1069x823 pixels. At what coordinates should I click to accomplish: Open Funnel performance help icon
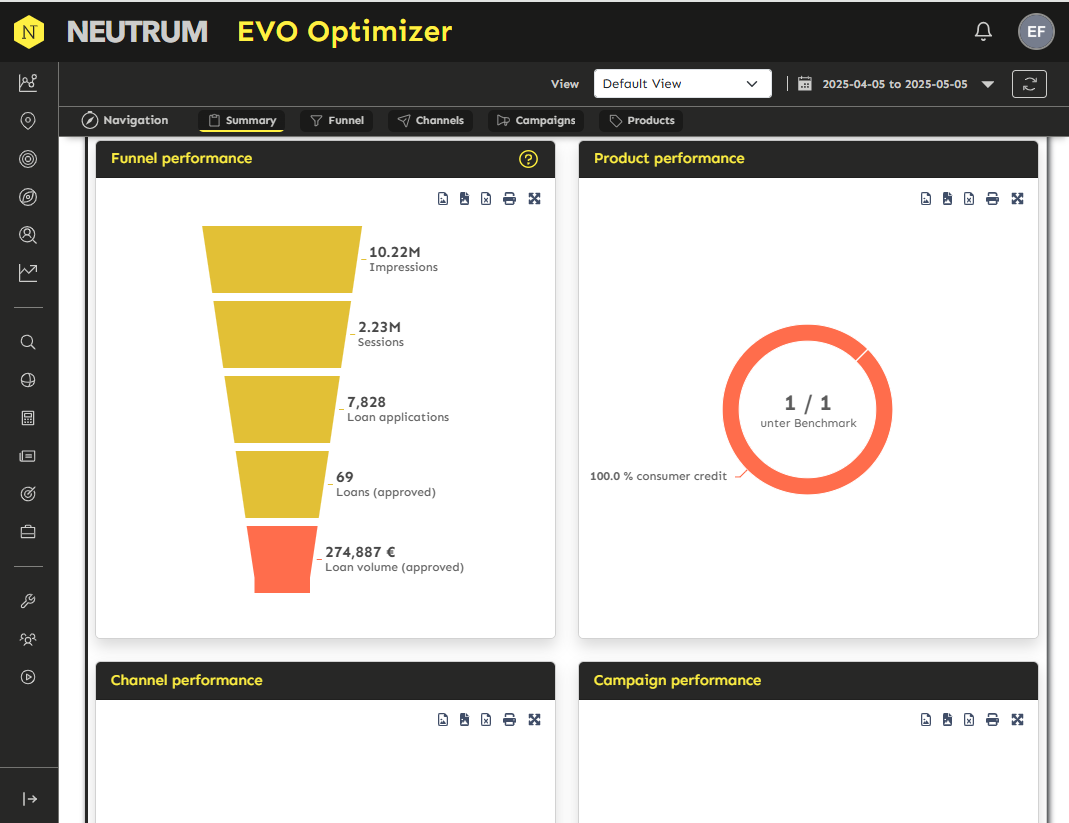(x=528, y=159)
